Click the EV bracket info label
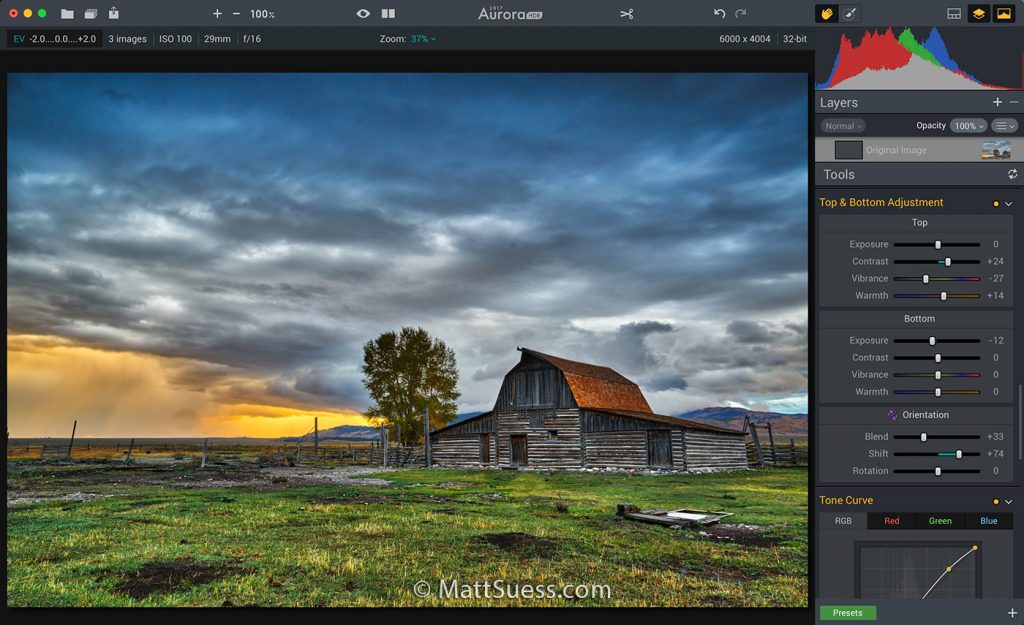Screen dimensions: 1024x625 click(55, 39)
